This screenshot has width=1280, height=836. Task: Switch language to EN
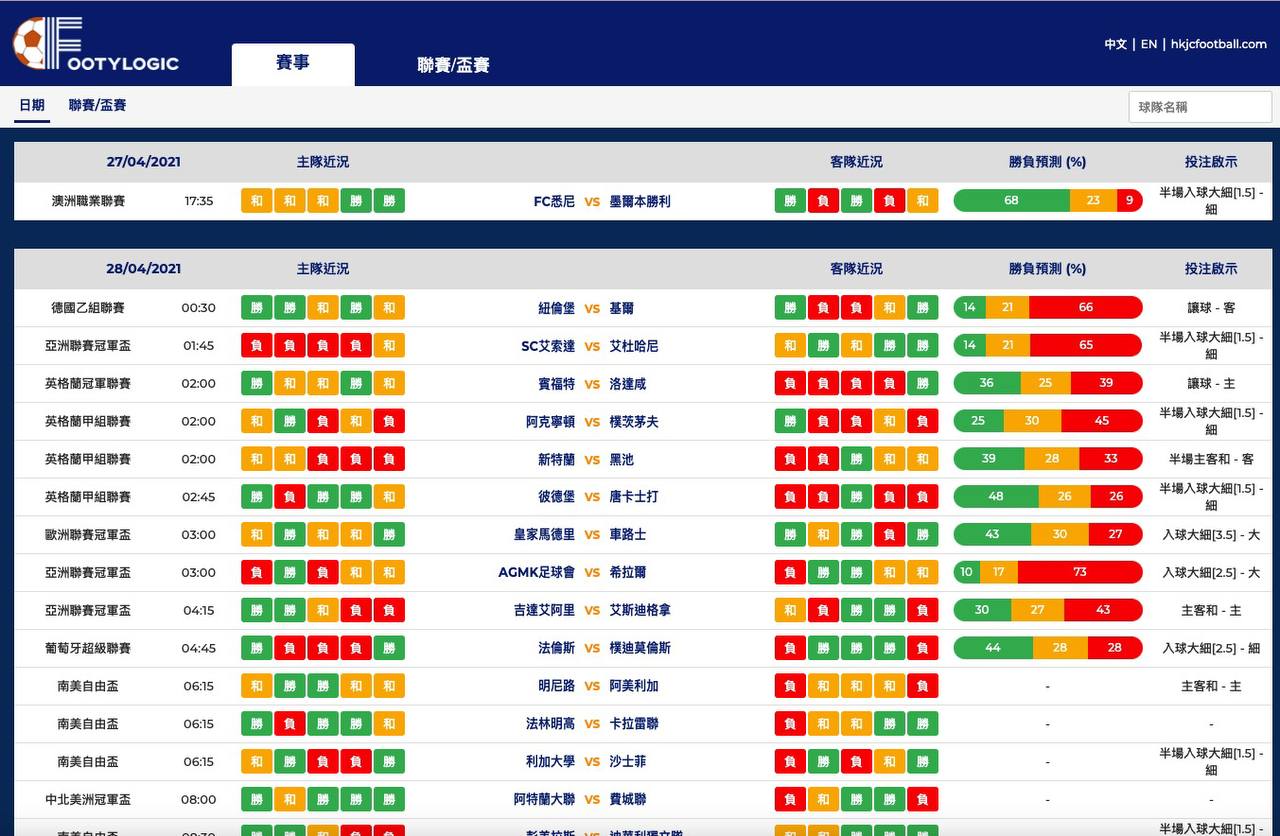point(1149,44)
